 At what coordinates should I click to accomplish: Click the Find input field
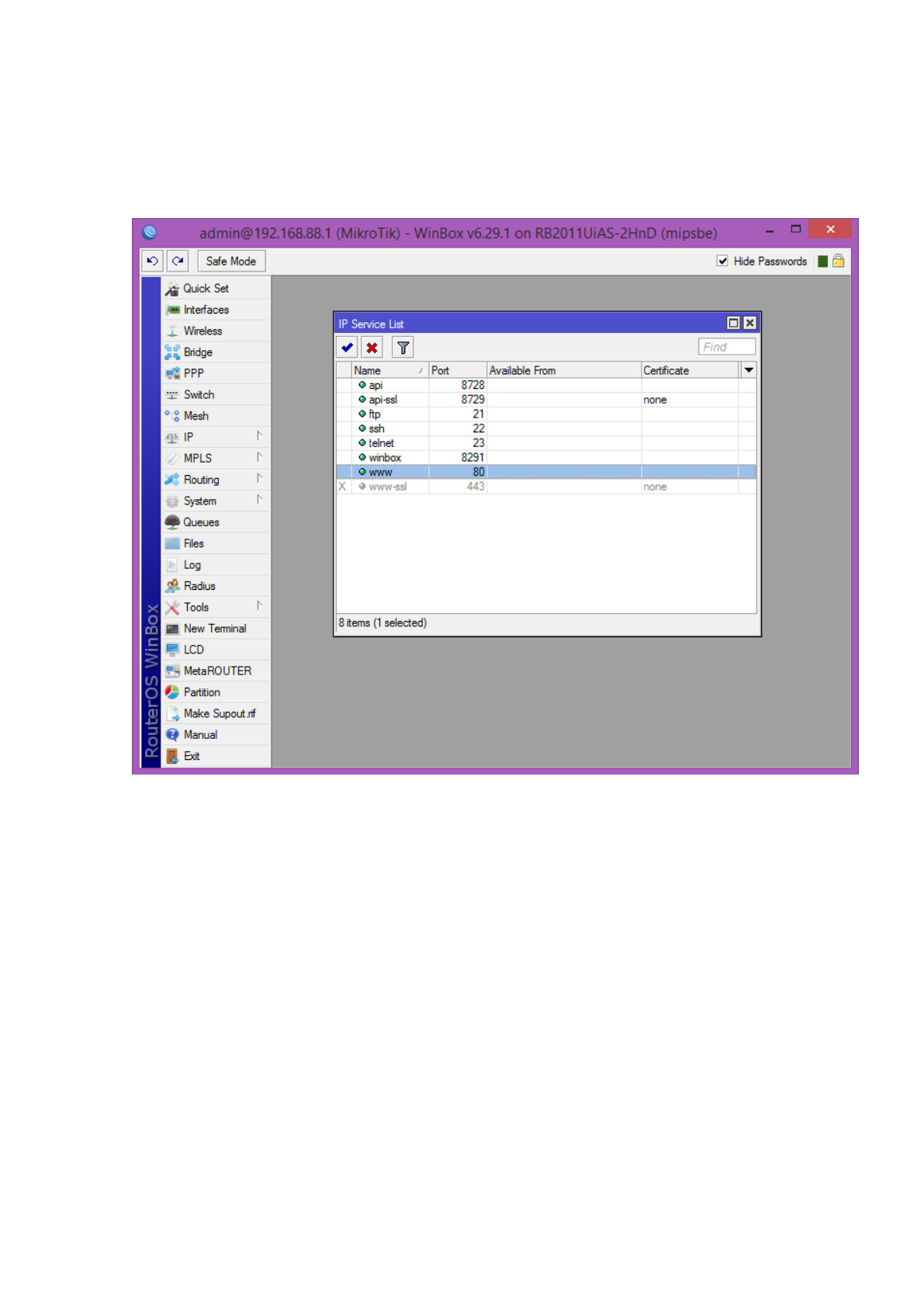727,347
